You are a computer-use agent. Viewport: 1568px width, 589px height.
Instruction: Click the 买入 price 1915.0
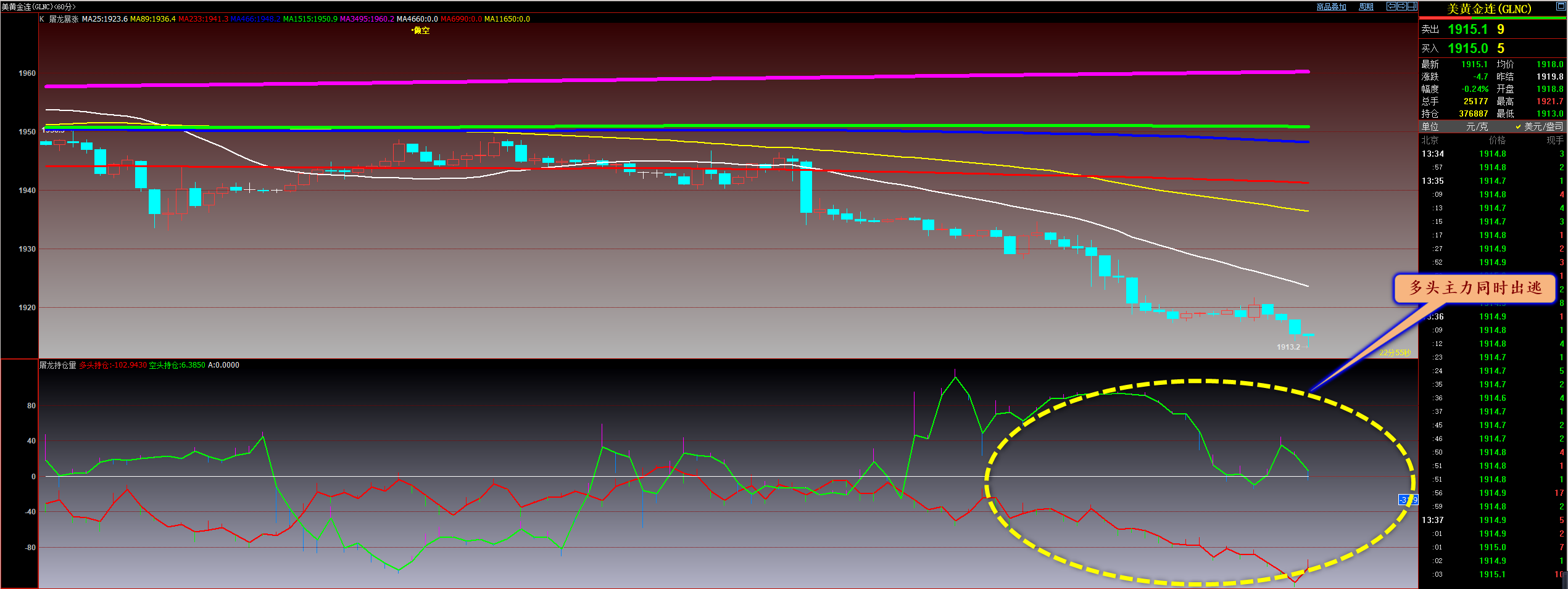(x=1467, y=48)
